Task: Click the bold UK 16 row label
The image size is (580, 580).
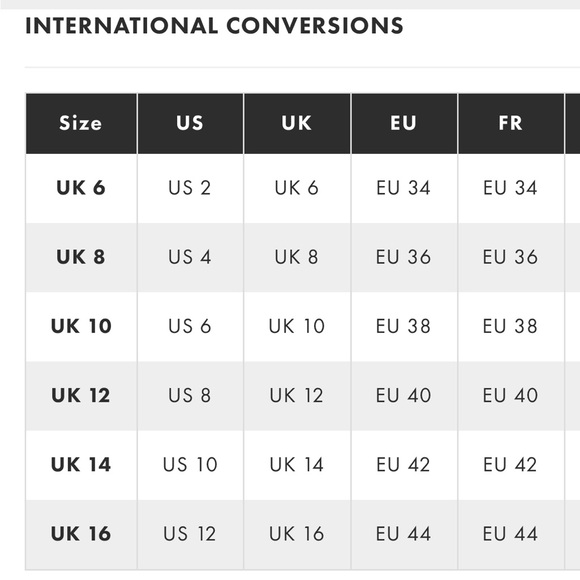Action: (81, 534)
